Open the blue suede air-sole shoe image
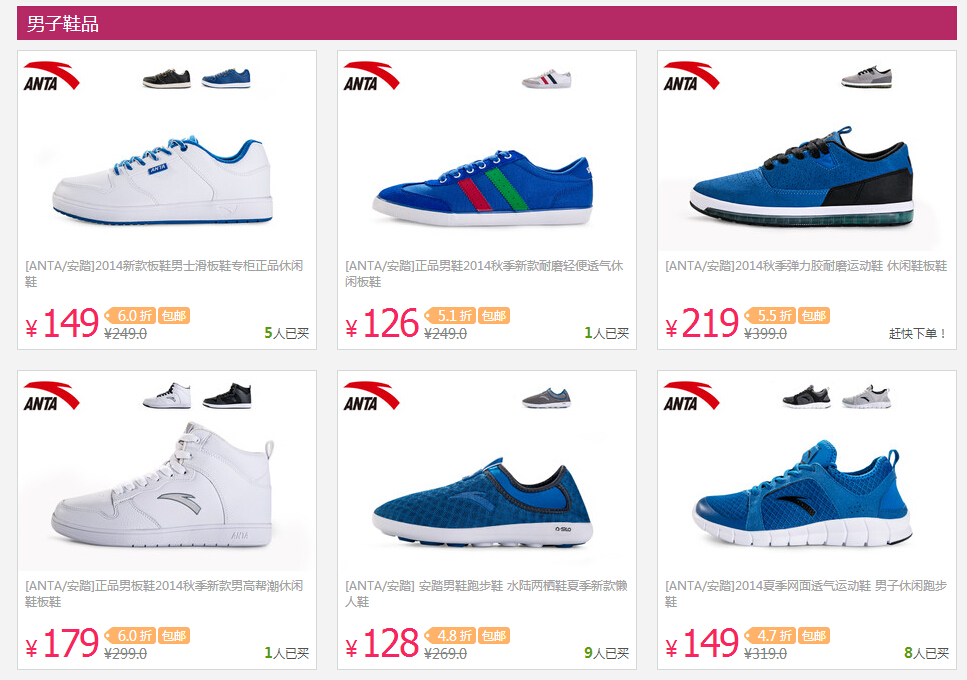The height and width of the screenshot is (680, 967). 802,177
